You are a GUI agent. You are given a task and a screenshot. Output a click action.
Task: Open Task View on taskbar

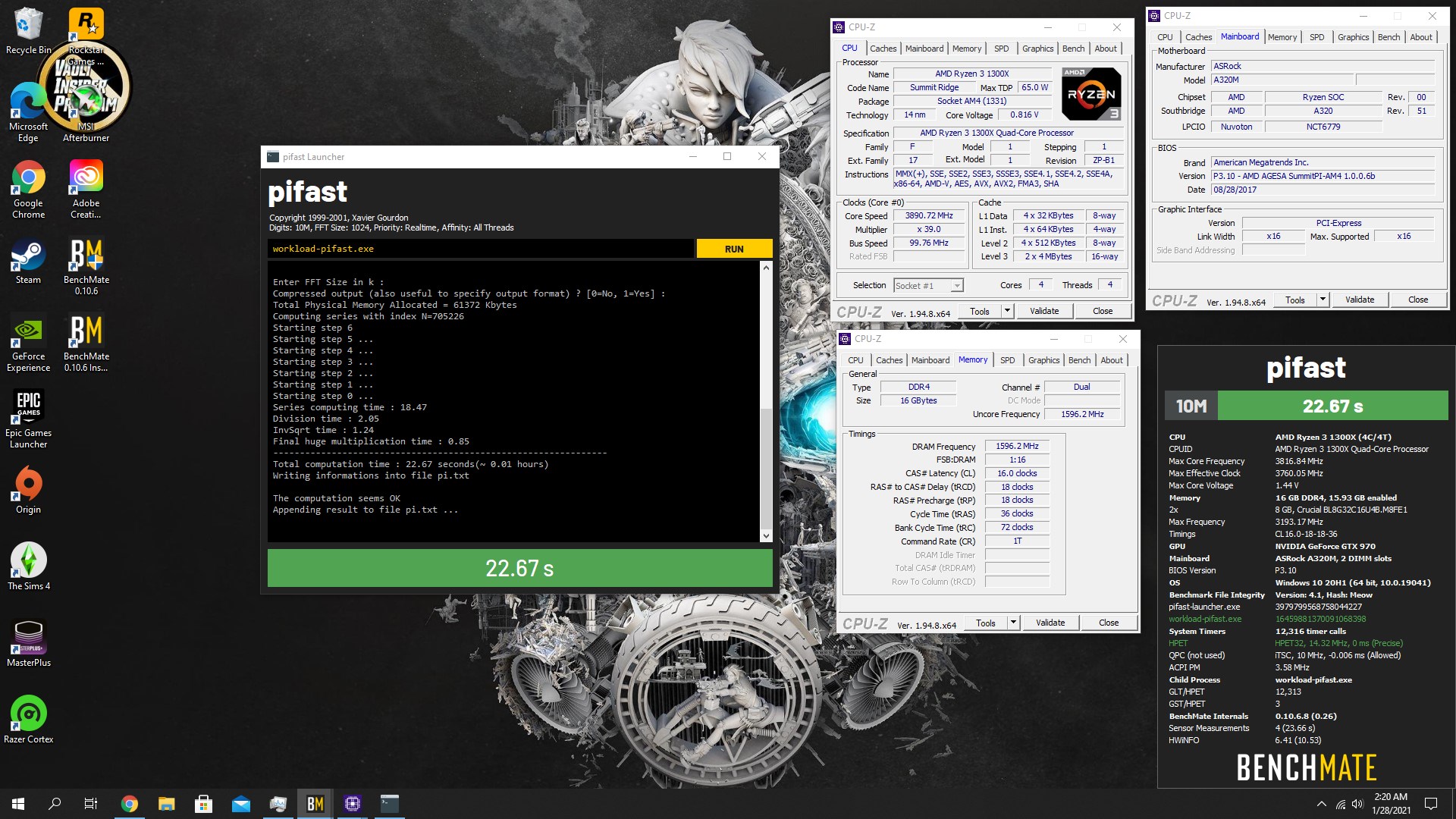(x=91, y=804)
